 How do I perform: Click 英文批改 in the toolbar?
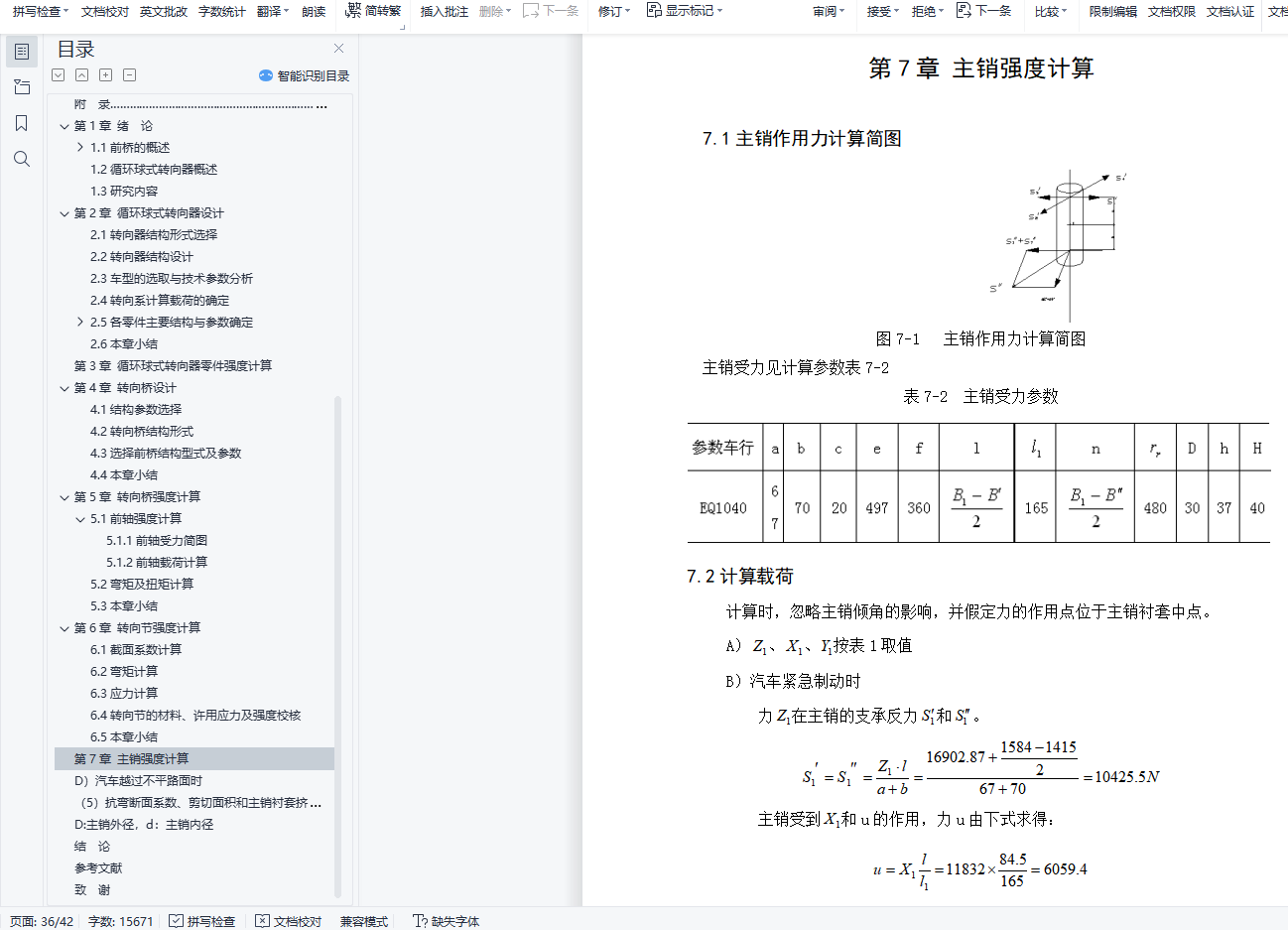(x=164, y=11)
